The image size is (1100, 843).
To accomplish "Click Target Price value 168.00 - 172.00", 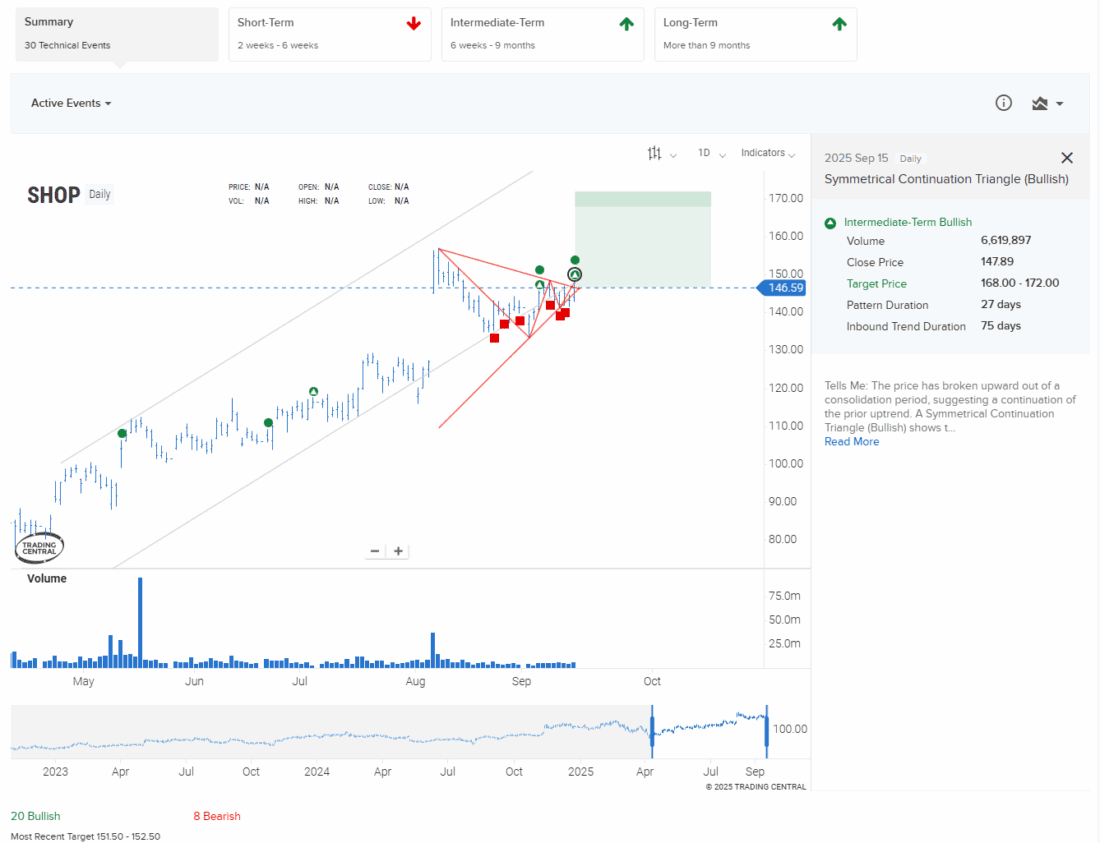I will coord(1019,283).
